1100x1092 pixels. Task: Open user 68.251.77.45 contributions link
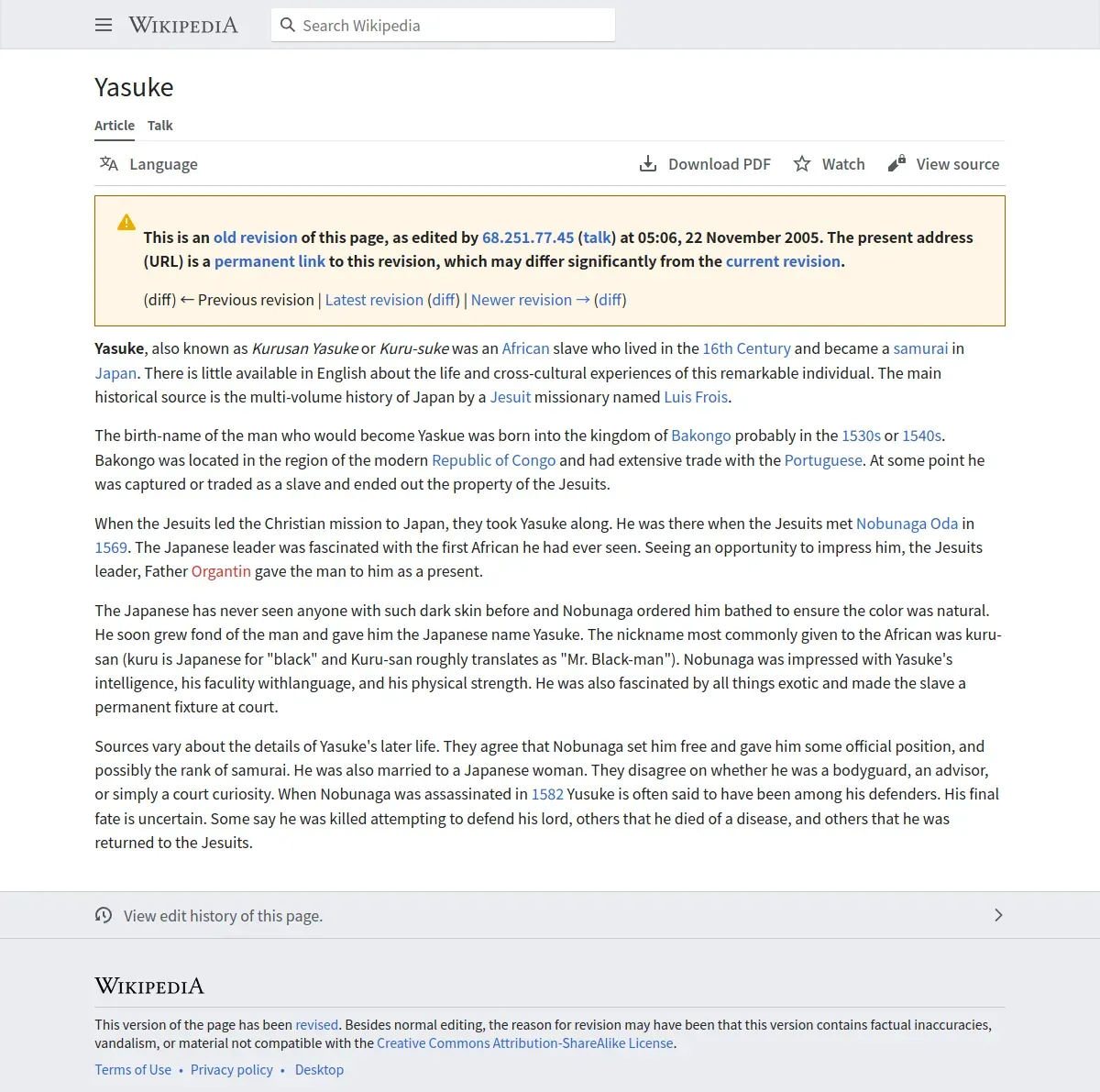(528, 237)
